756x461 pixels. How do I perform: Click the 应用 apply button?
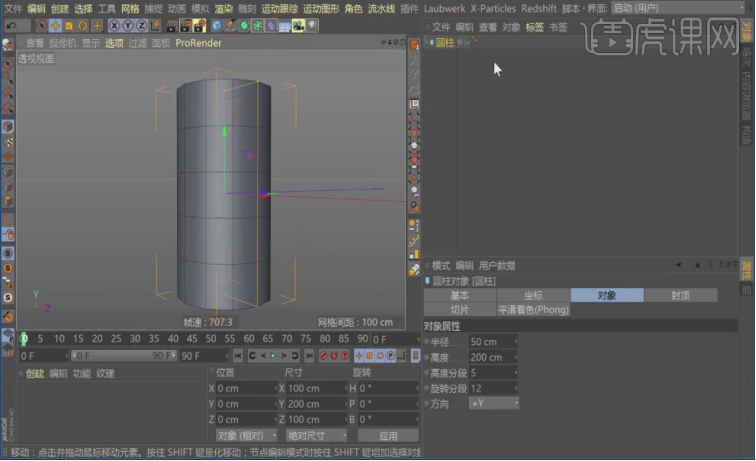pos(388,435)
